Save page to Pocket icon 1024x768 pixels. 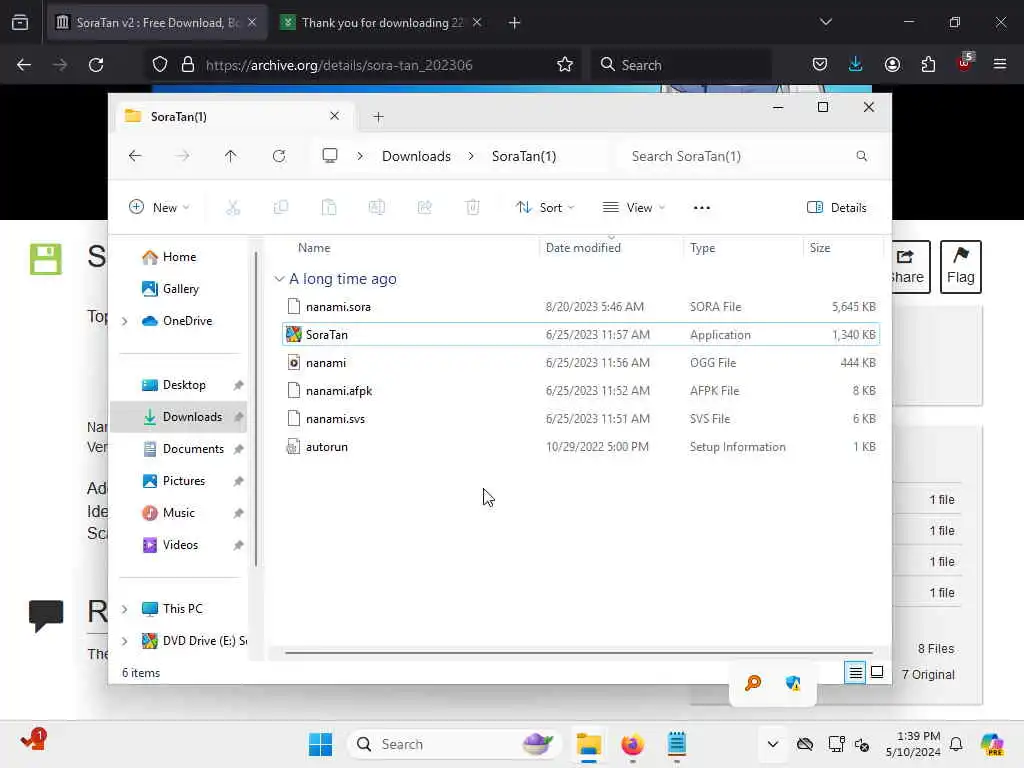pos(820,65)
